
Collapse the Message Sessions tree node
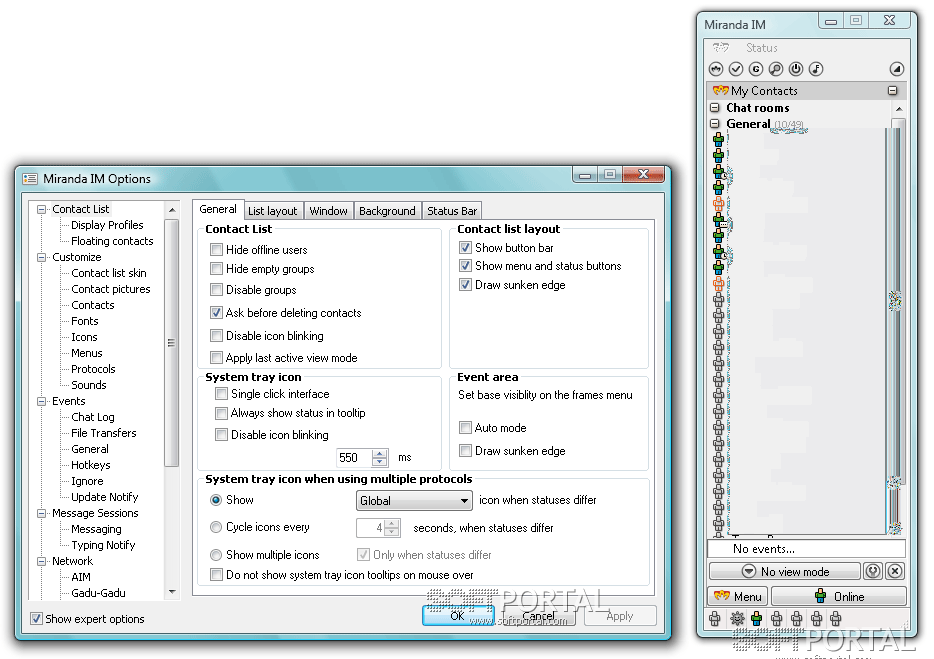(41, 513)
